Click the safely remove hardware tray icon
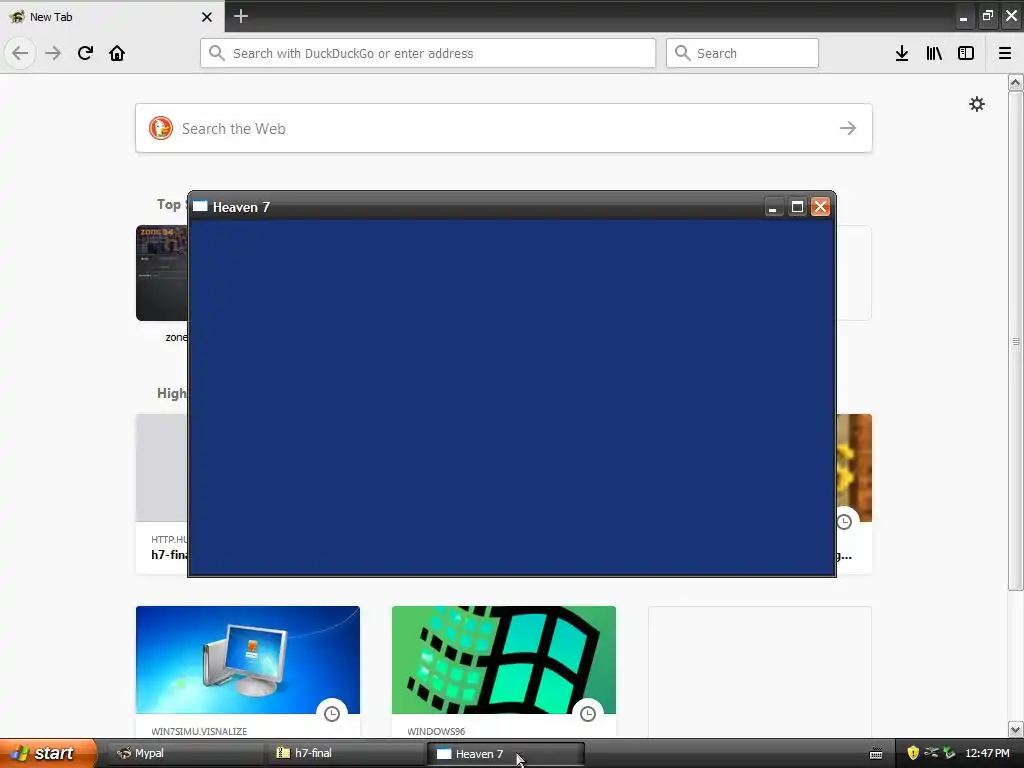 [949, 753]
